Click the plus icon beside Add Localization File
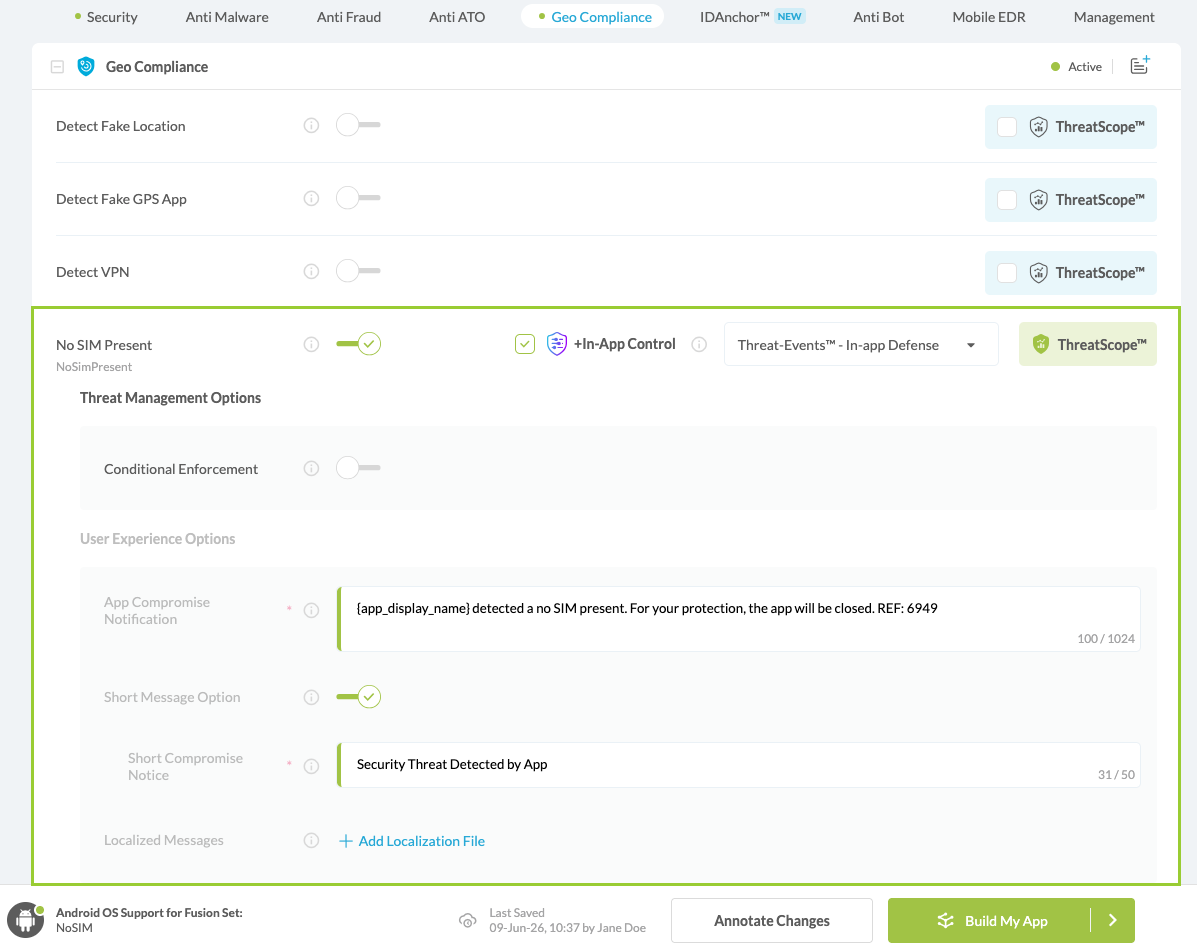1197x952 pixels. pos(346,841)
